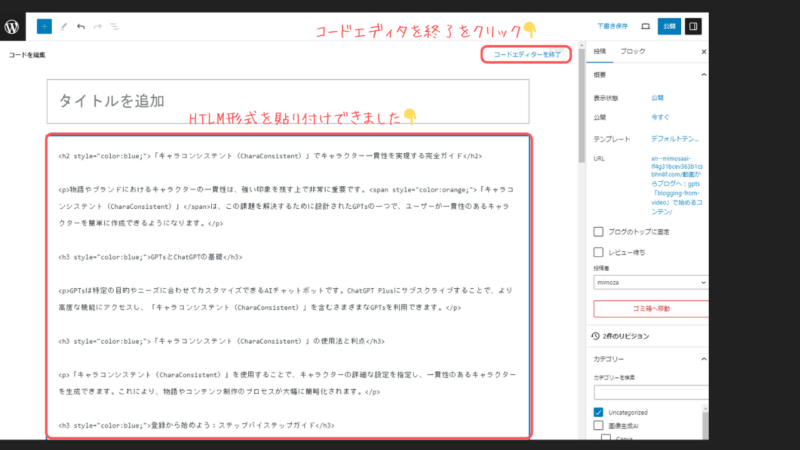The height and width of the screenshot is (450, 800).
Task: Move the post to trash ゴミ箱へ移動
Action: 651,309
